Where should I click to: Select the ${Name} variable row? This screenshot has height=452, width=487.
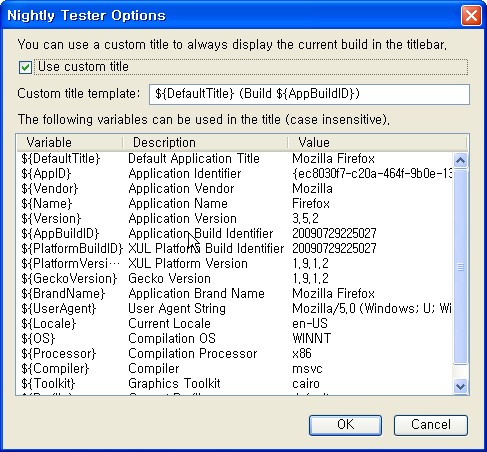[235, 203]
